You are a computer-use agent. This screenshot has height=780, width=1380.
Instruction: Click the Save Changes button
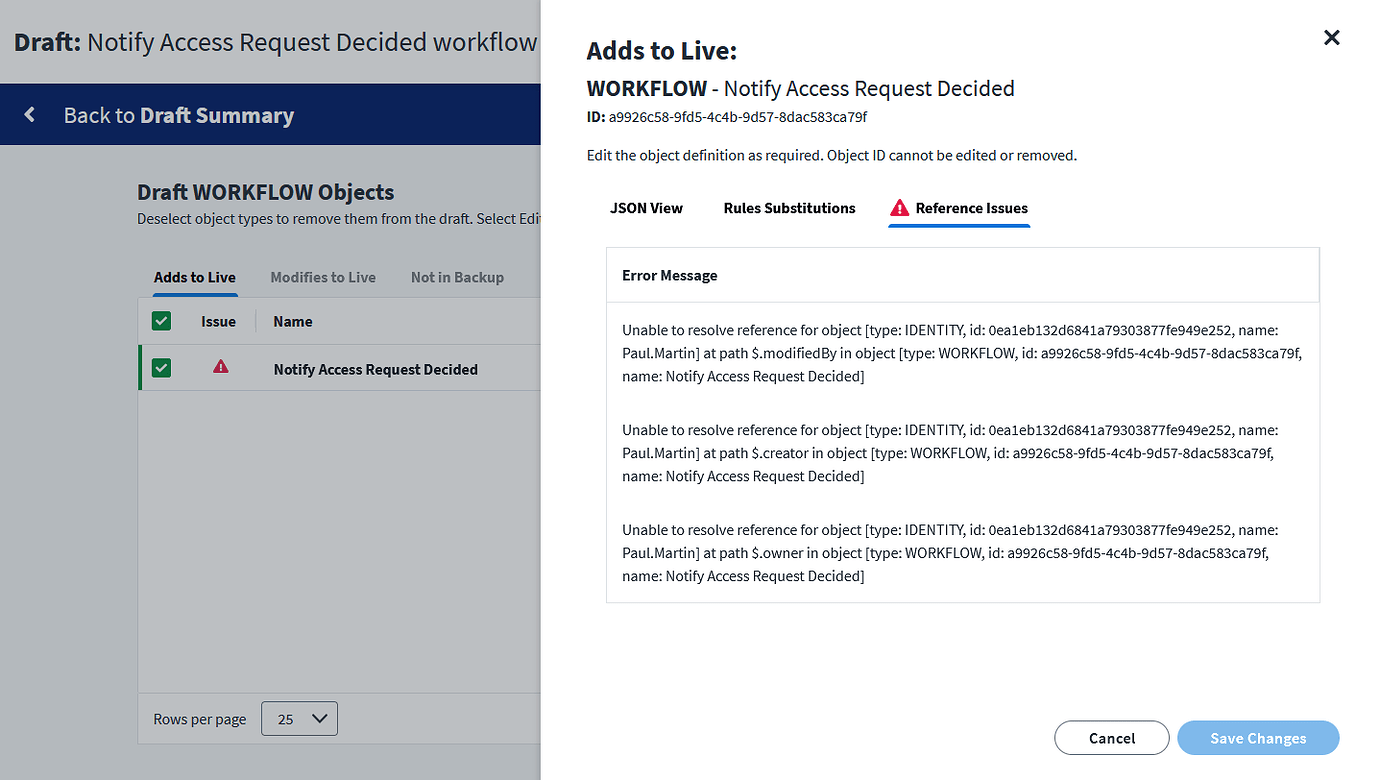1257,738
